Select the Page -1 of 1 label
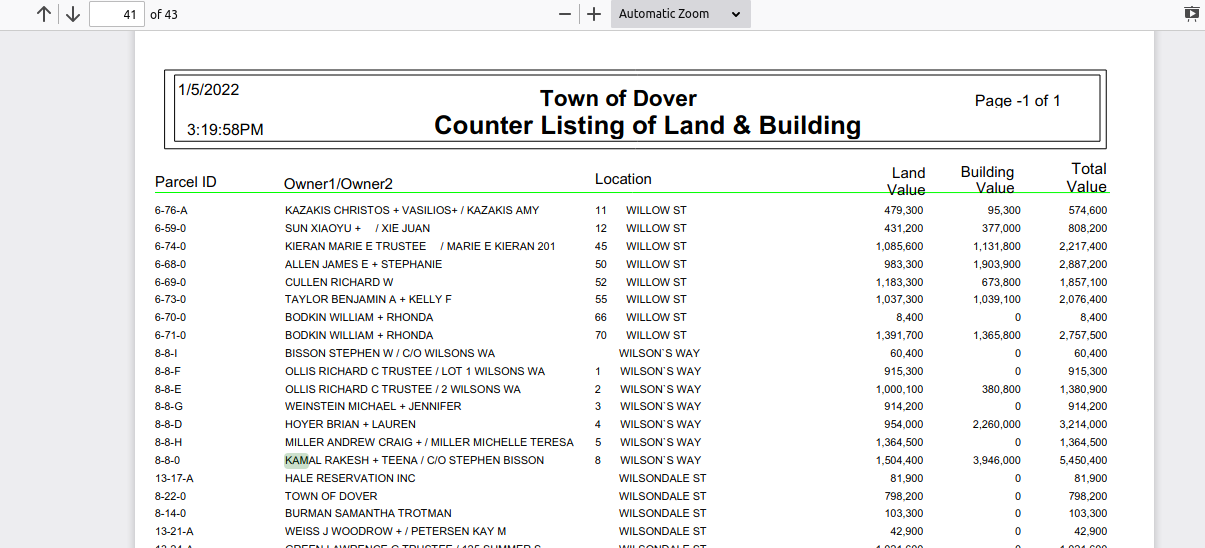The width and height of the screenshot is (1205, 548). tap(1018, 101)
